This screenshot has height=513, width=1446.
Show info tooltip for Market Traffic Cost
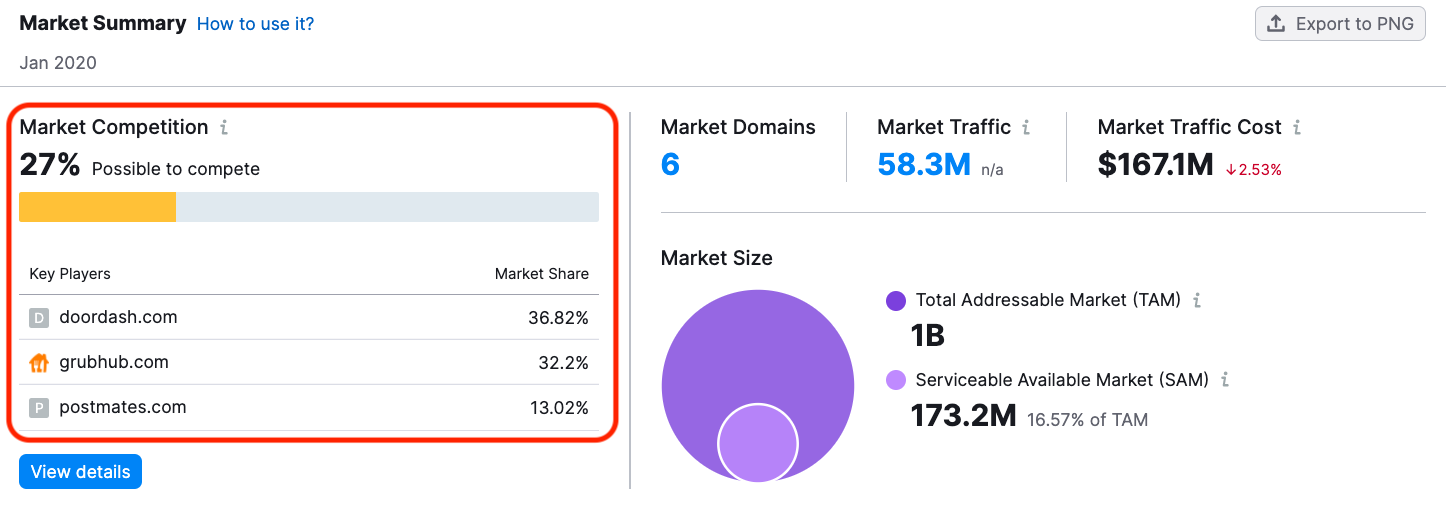(1297, 127)
